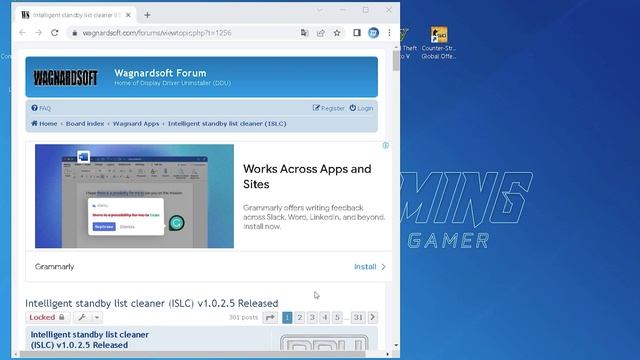The height and width of the screenshot is (360, 640).
Task: Click the scroll down arrow
Action: coord(396,345)
